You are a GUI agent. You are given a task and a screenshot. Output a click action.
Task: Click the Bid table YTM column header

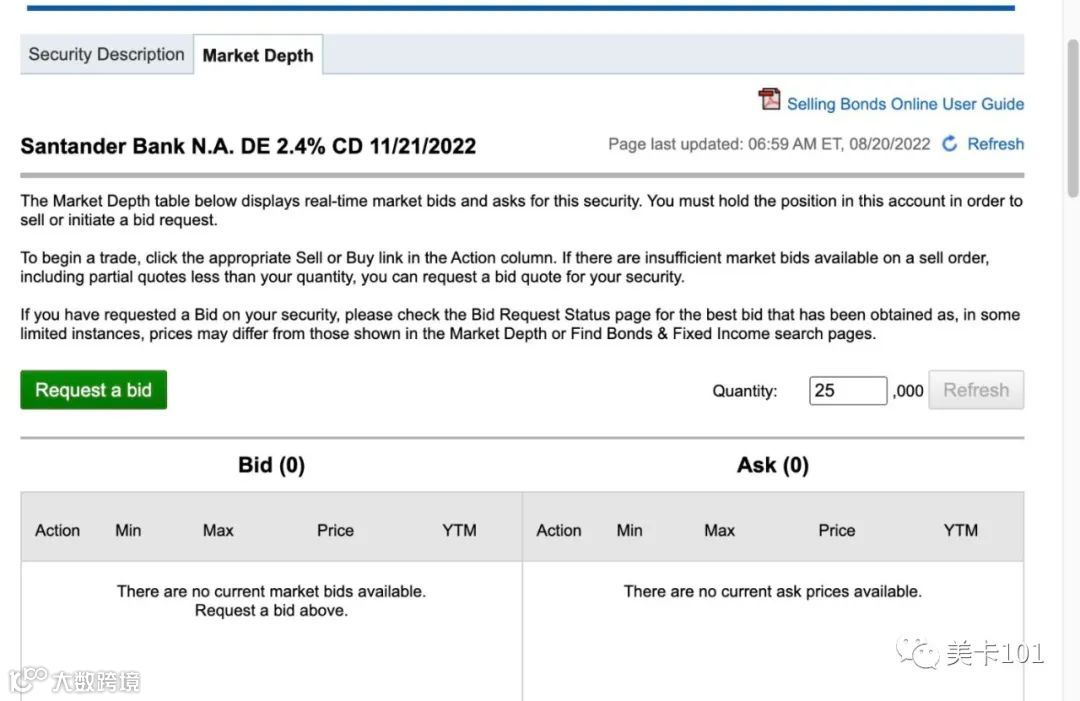[x=459, y=530]
